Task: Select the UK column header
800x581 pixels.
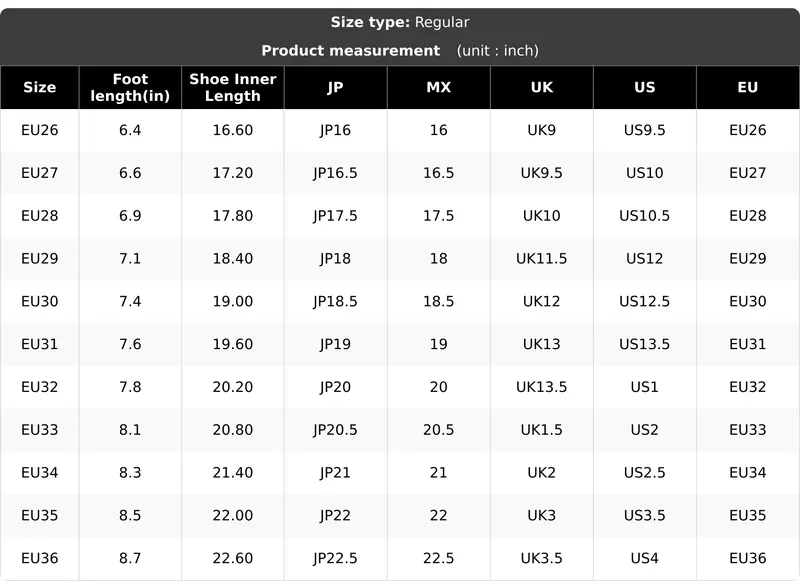Action: (541, 87)
